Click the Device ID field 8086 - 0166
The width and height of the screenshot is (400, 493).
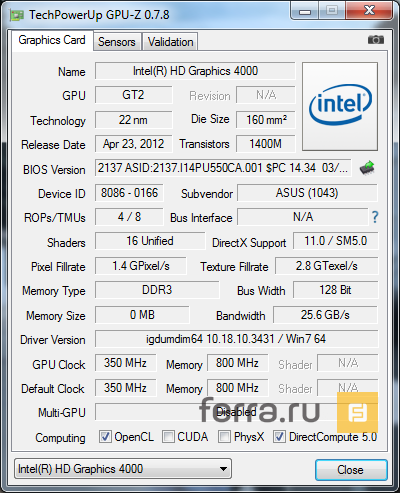[x=129, y=193]
